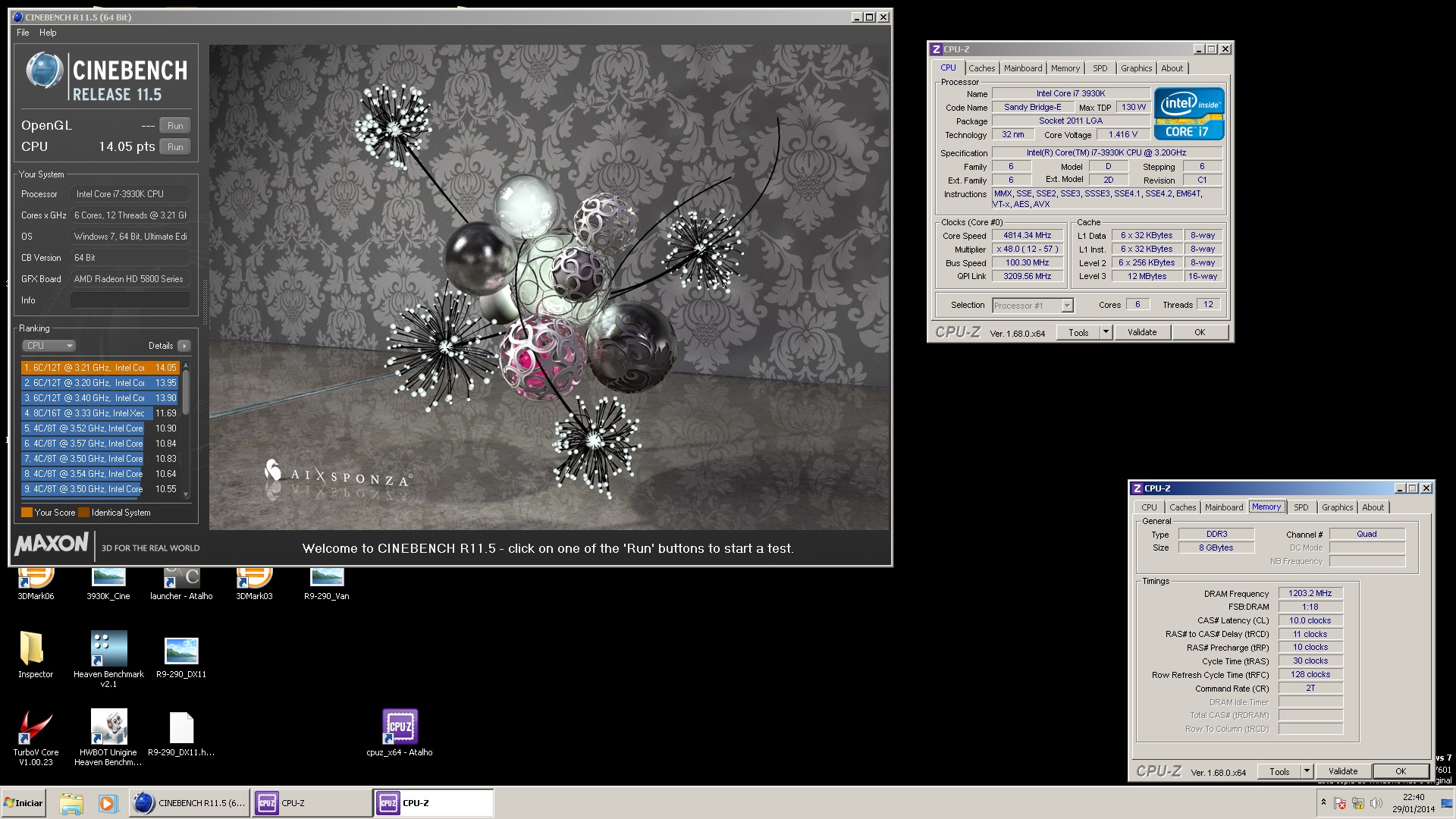
Task: Open Tools dropdown arrow in Memory window
Action: click(x=1307, y=771)
